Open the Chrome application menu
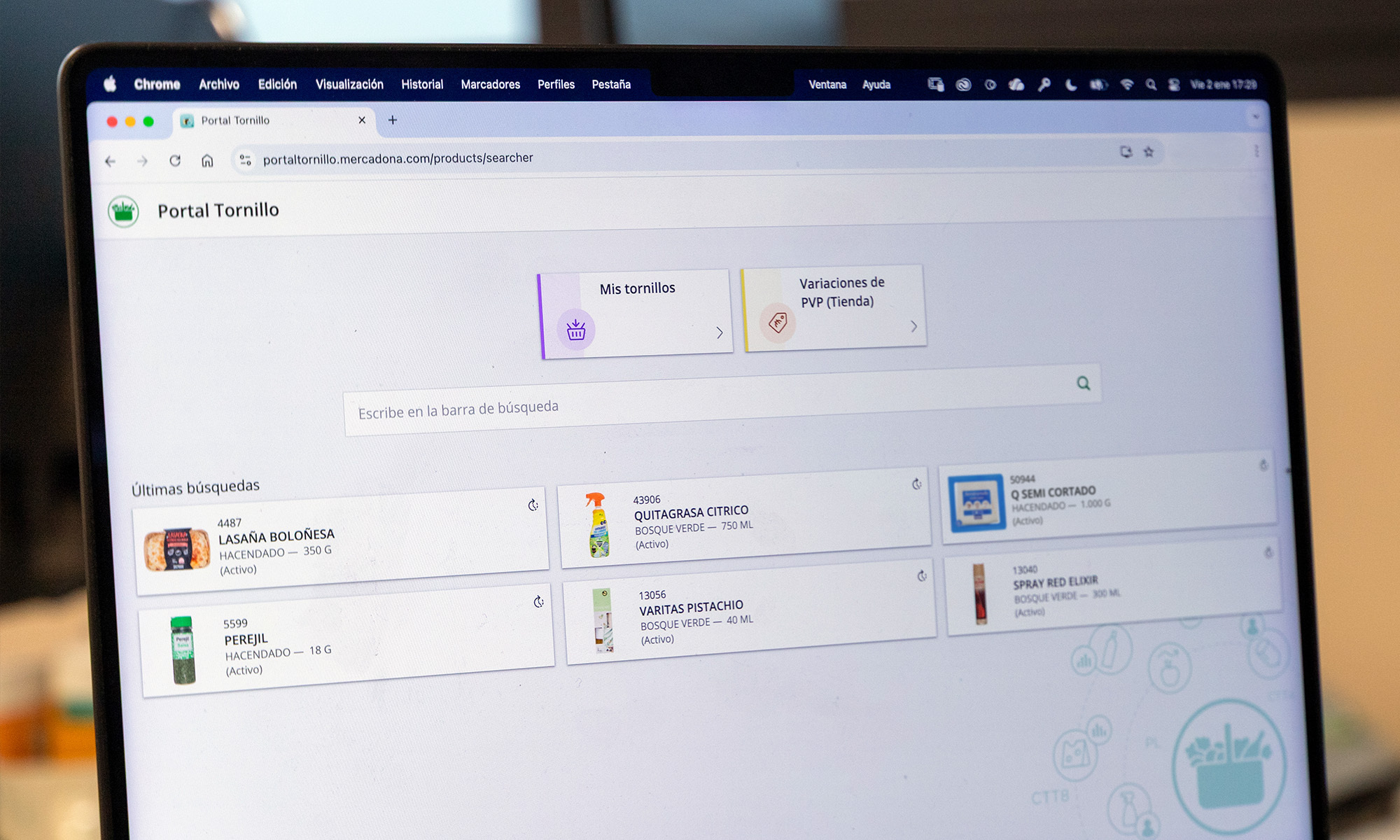This screenshot has width=1400, height=840. coord(157,84)
